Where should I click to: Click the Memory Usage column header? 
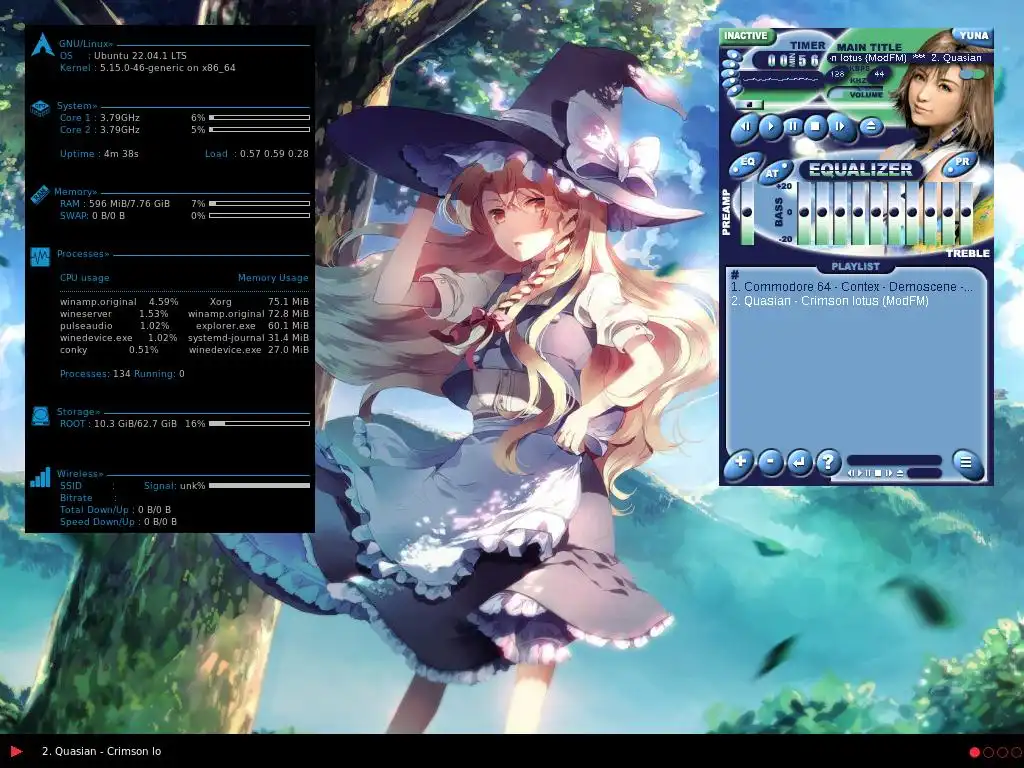click(x=273, y=278)
